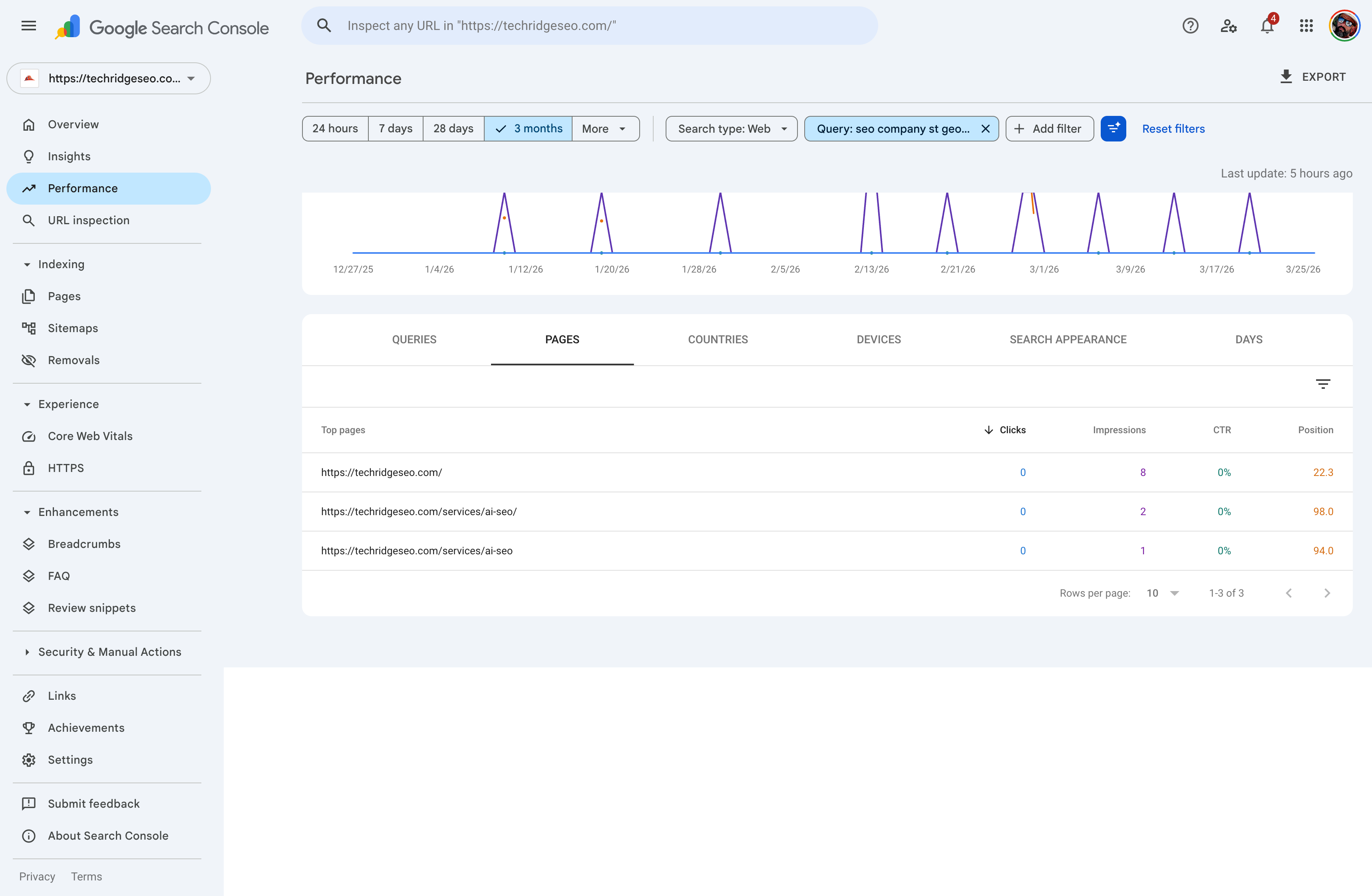Open About Search Console
Viewport: 1372px width, 896px height.
(108, 836)
